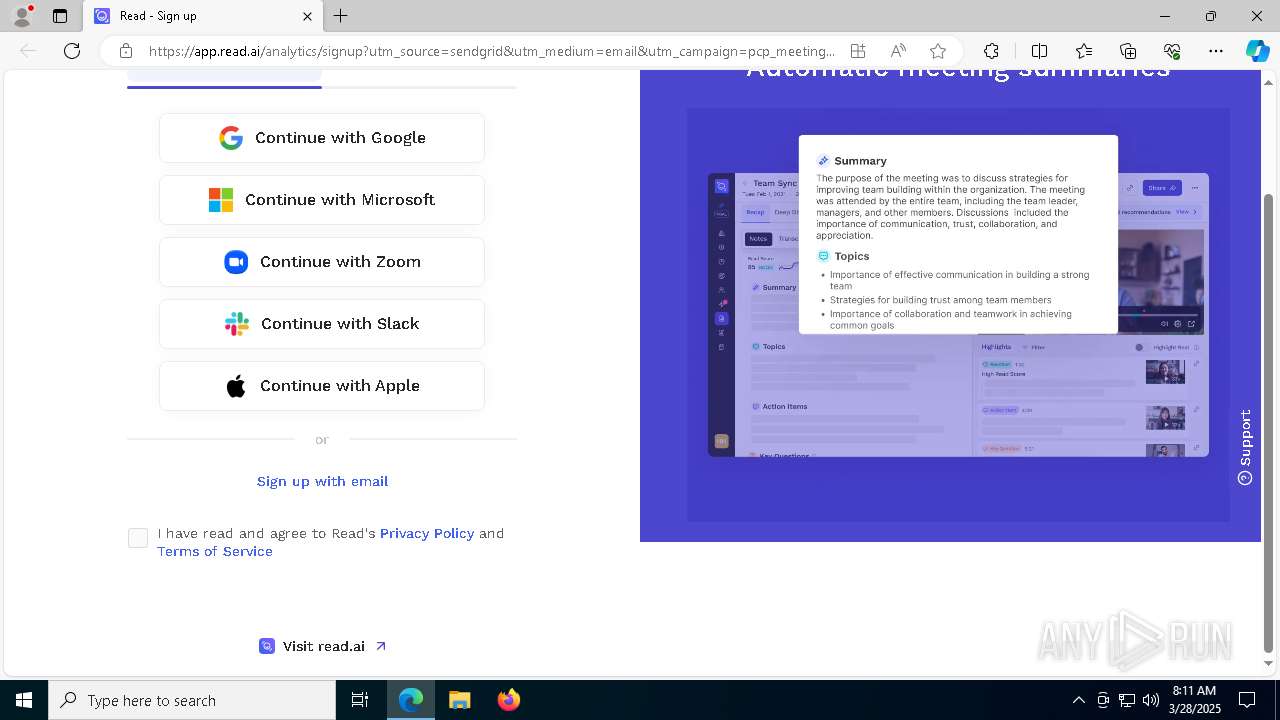
Task: Open app available install icon
Action: pyautogui.click(x=858, y=51)
